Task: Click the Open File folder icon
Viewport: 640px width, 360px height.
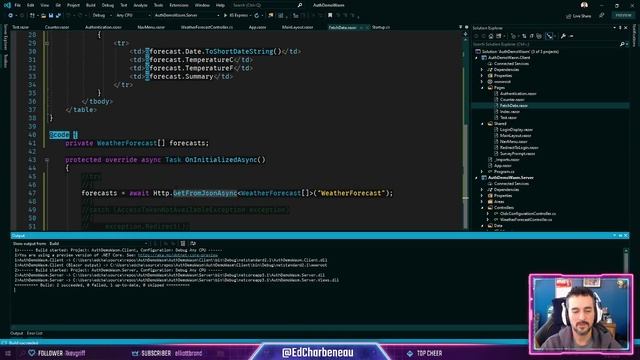Action: click(43, 16)
